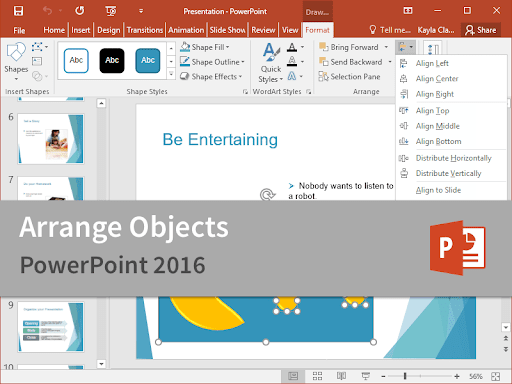Image resolution: width=512 pixels, height=384 pixels.
Task: Toggle Align to Slide option
Action: click(451, 190)
